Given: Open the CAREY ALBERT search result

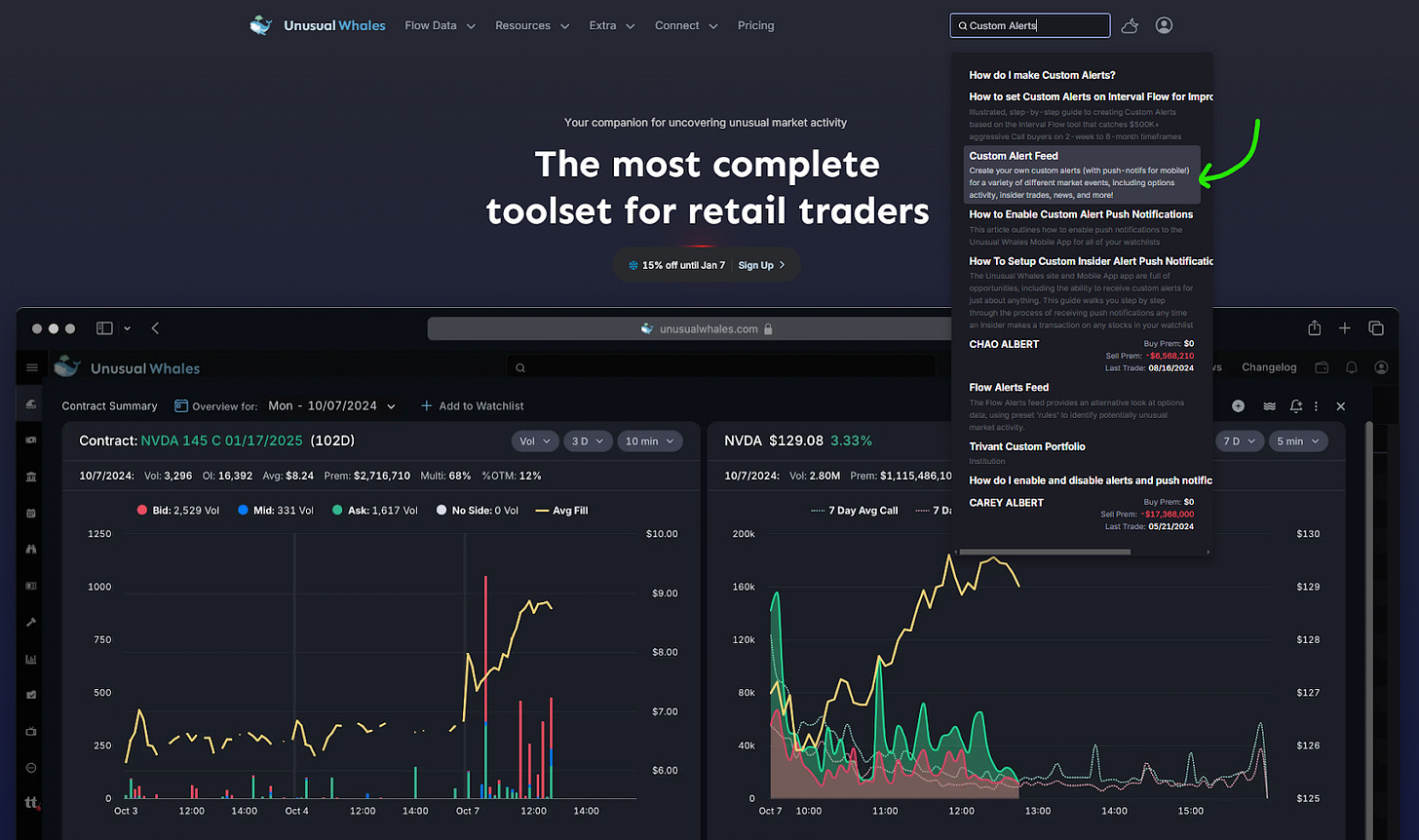Looking at the screenshot, I should [x=1081, y=514].
